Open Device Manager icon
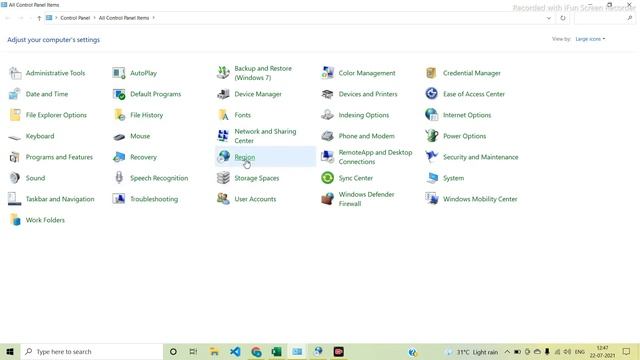Image resolution: width=640 pixels, height=360 pixels. pyautogui.click(x=223, y=94)
